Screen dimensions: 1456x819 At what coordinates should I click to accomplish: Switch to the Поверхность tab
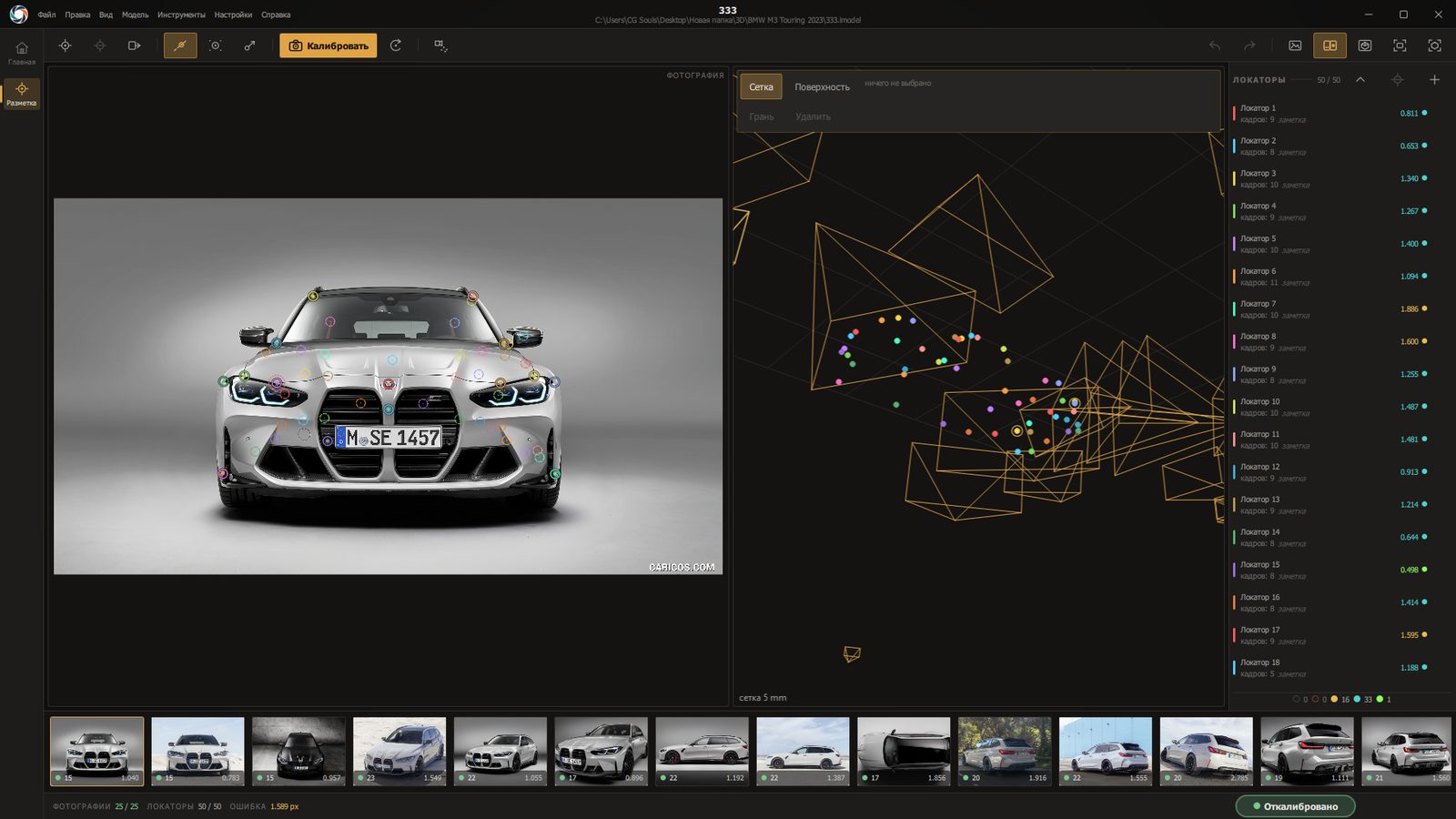822,87
